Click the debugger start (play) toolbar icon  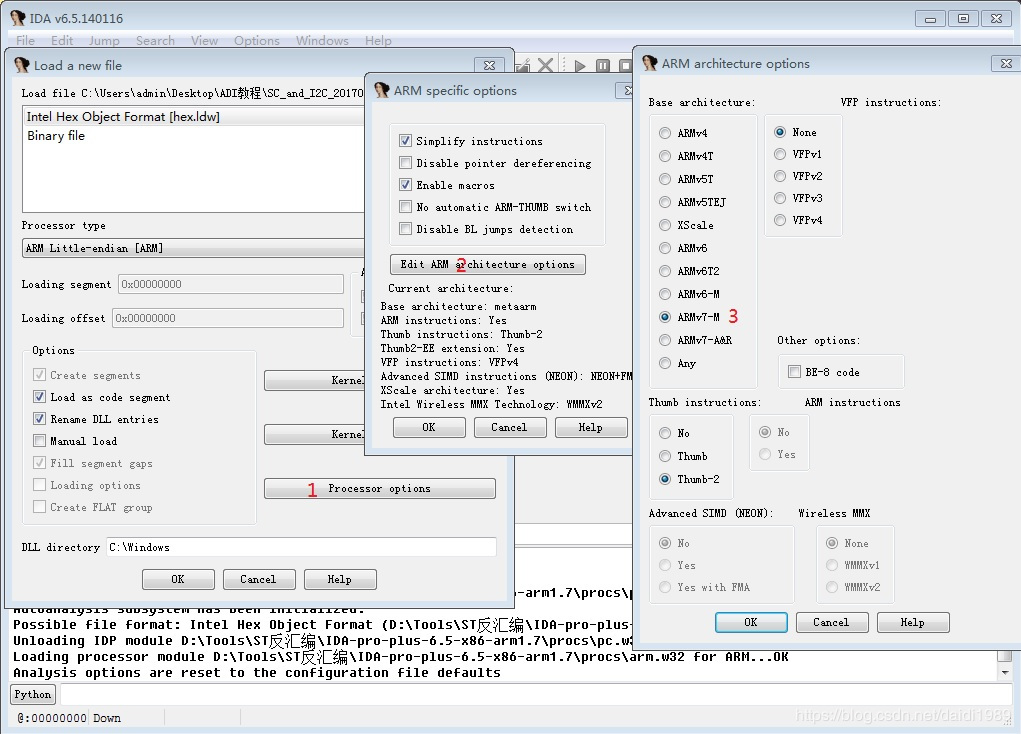click(579, 66)
